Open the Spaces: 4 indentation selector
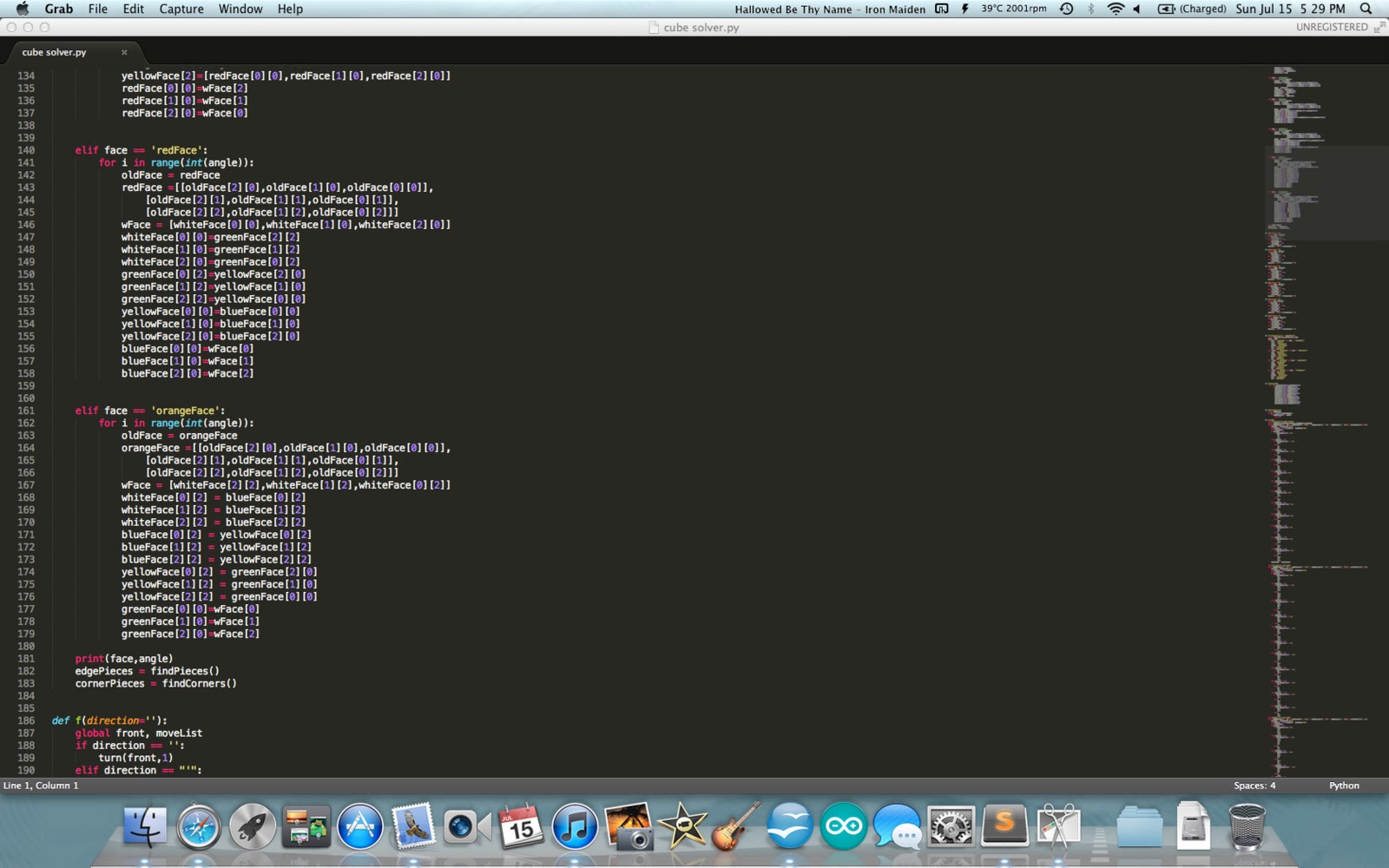Image resolution: width=1389 pixels, height=868 pixels. (x=1254, y=786)
